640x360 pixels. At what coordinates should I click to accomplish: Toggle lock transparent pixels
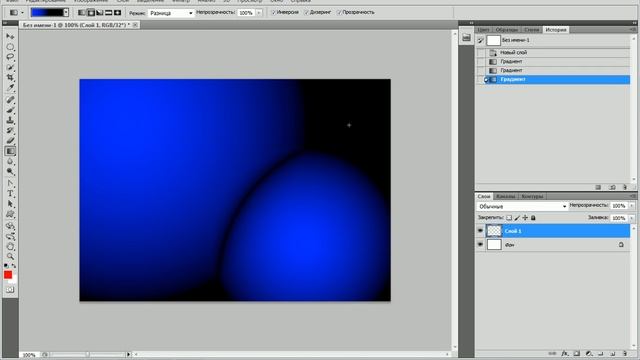pos(509,218)
